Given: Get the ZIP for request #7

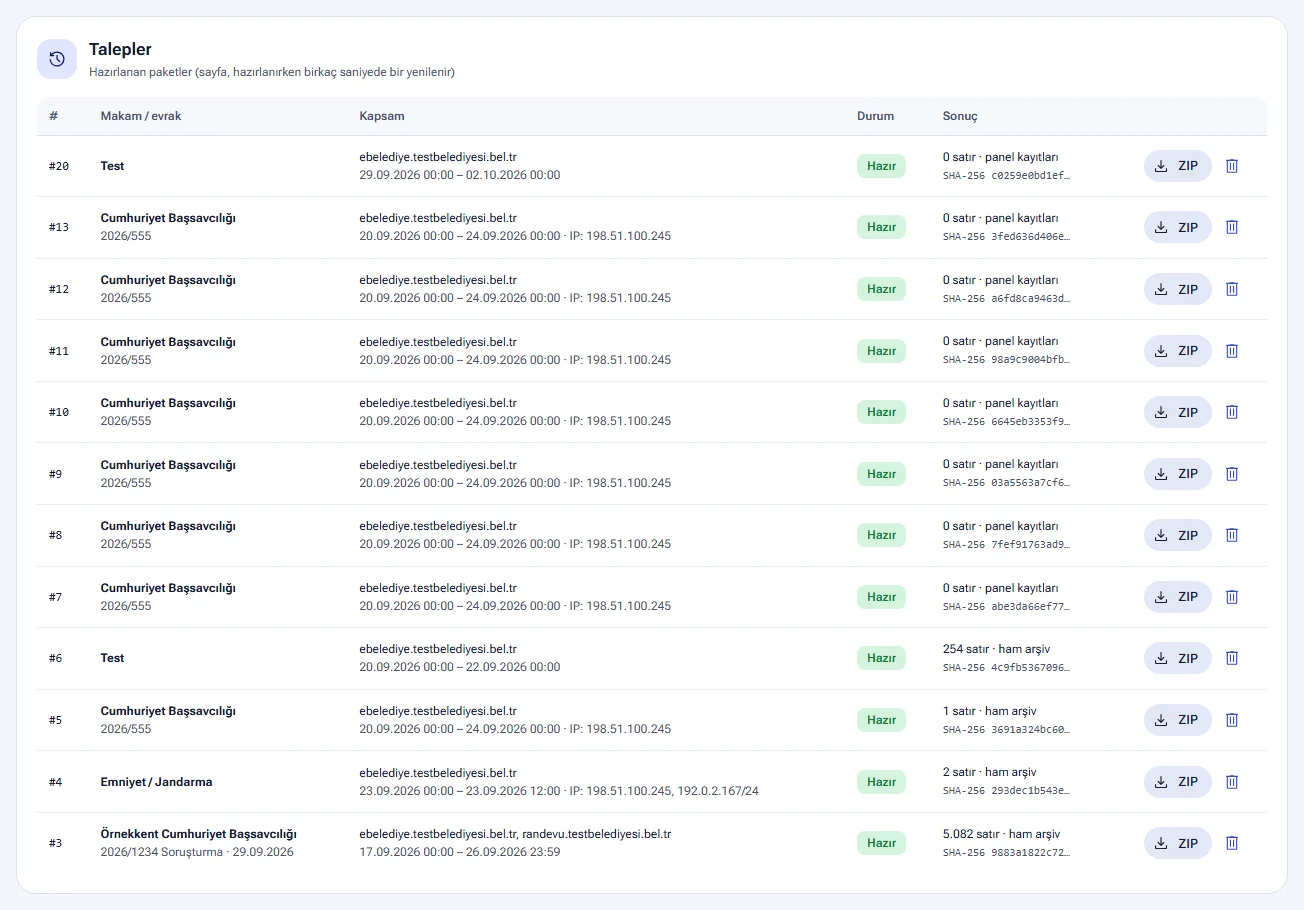Looking at the screenshot, I should coord(1177,597).
